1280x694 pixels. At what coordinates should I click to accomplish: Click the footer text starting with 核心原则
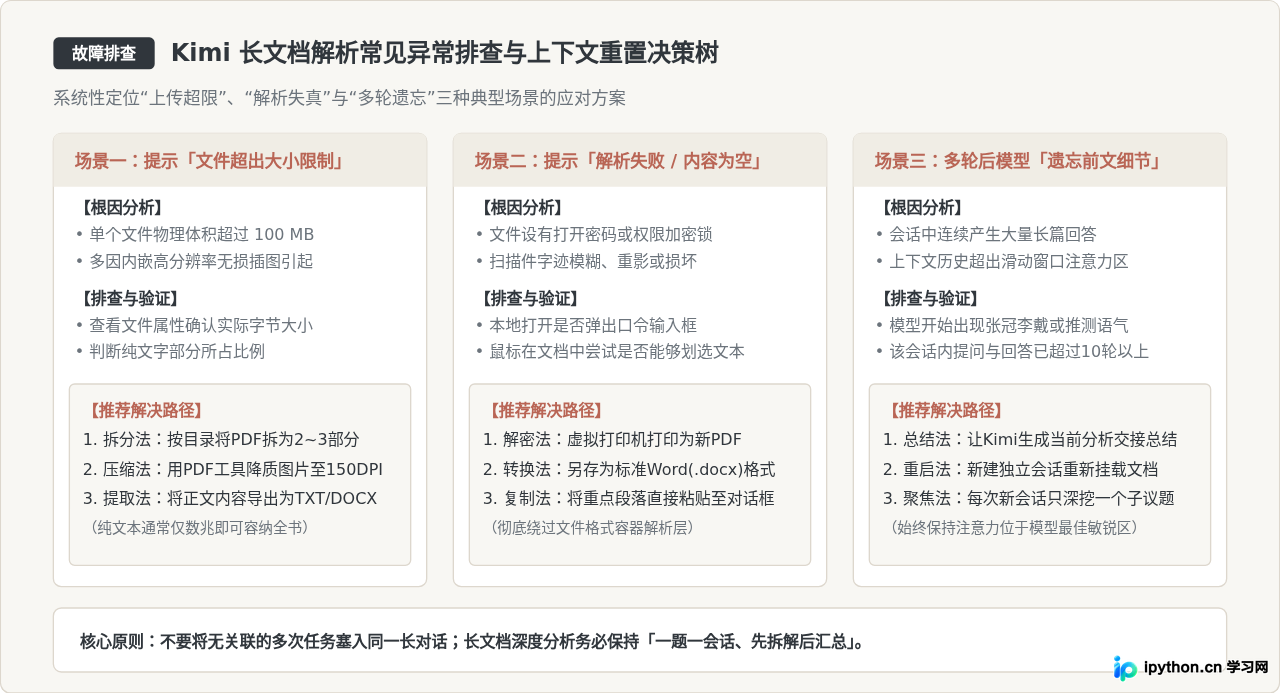coord(472,641)
